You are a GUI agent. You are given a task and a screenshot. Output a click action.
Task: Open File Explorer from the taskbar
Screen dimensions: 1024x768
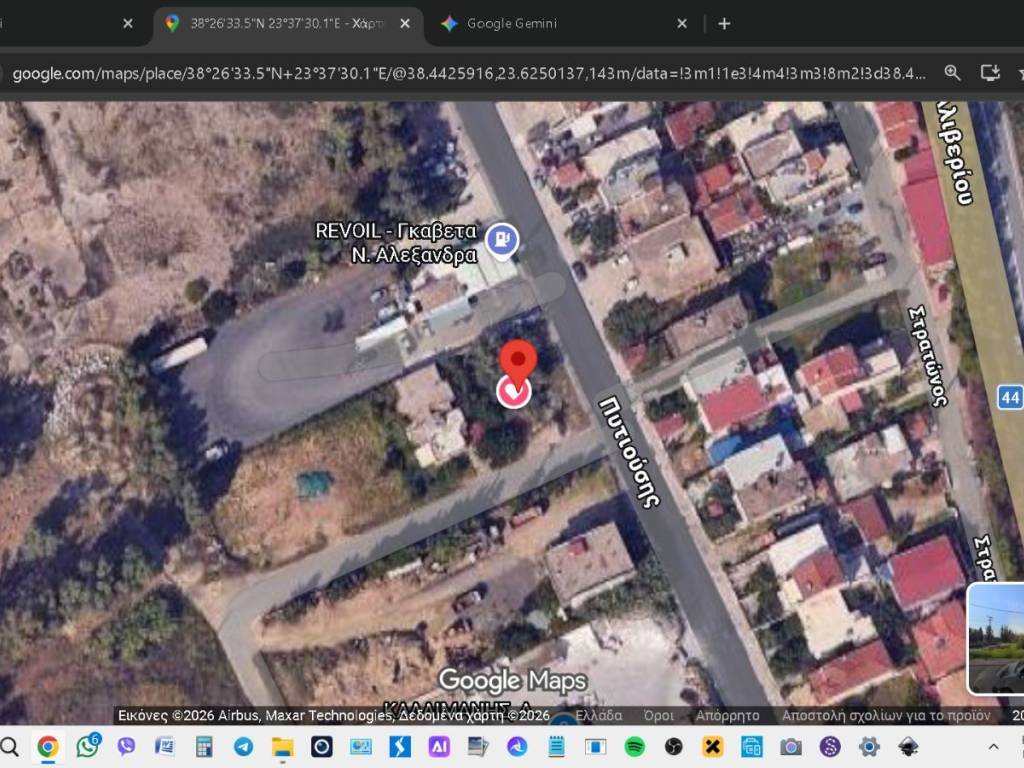tap(282, 746)
